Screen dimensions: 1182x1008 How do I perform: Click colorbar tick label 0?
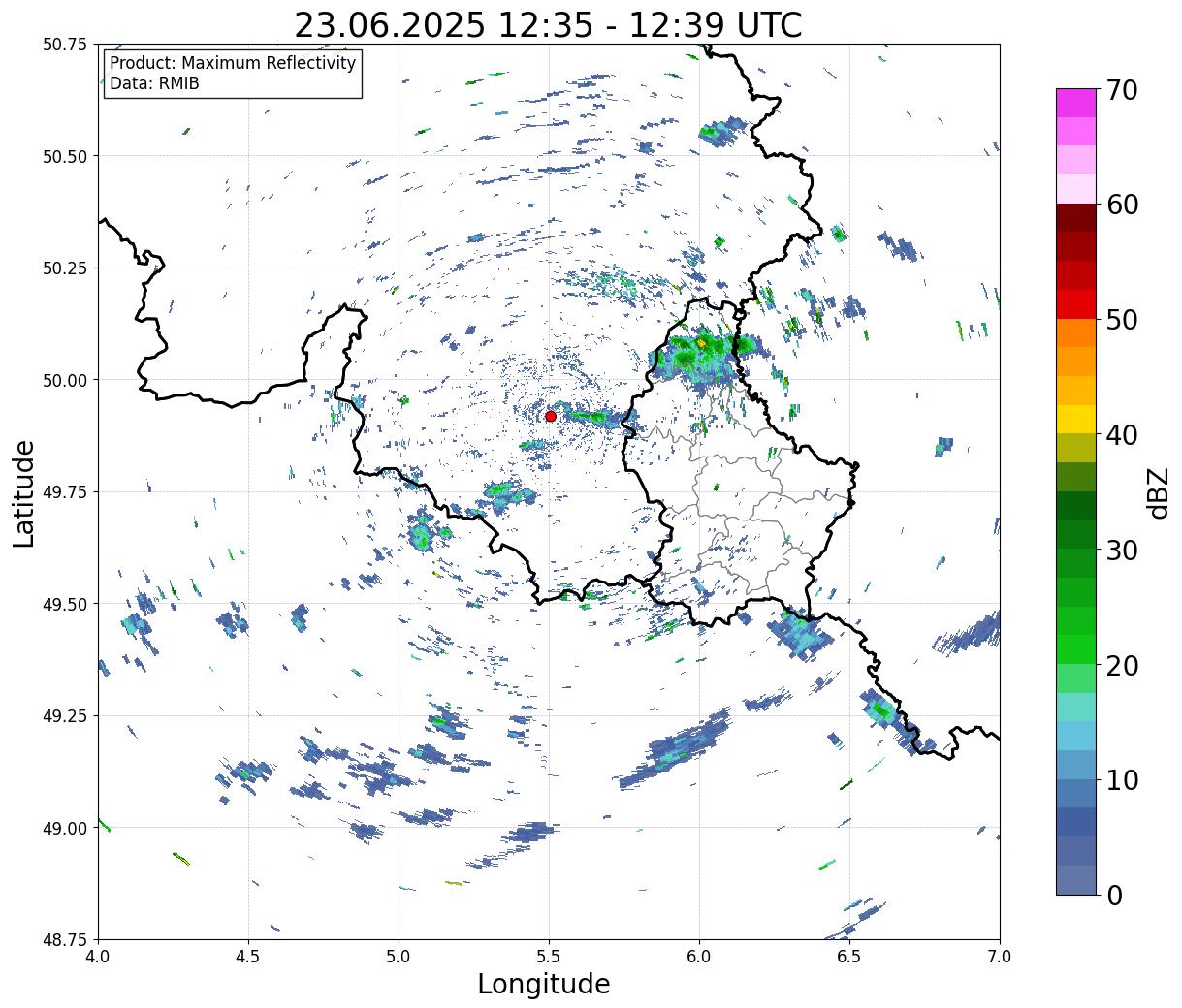click(1113, 895)
